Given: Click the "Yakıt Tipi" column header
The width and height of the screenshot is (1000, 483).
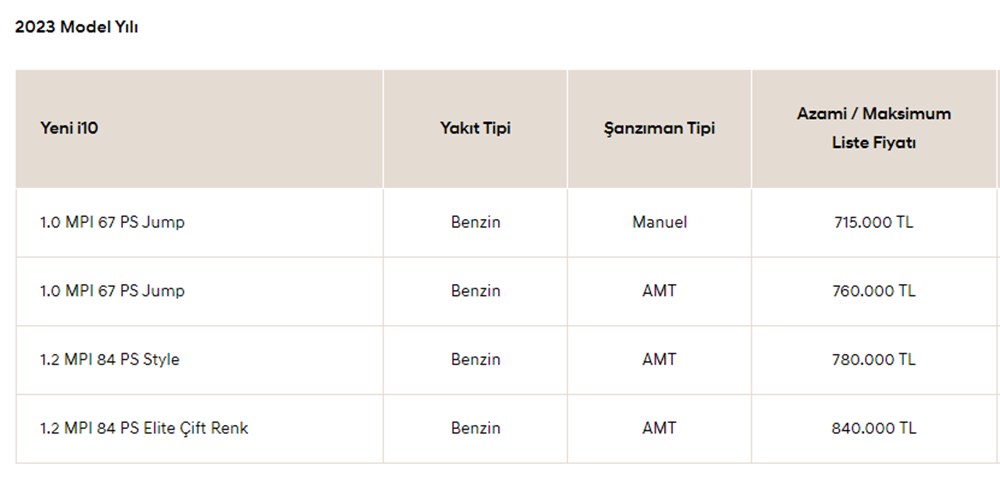Looking at the screenshot, I should click(x=475, y=129).
